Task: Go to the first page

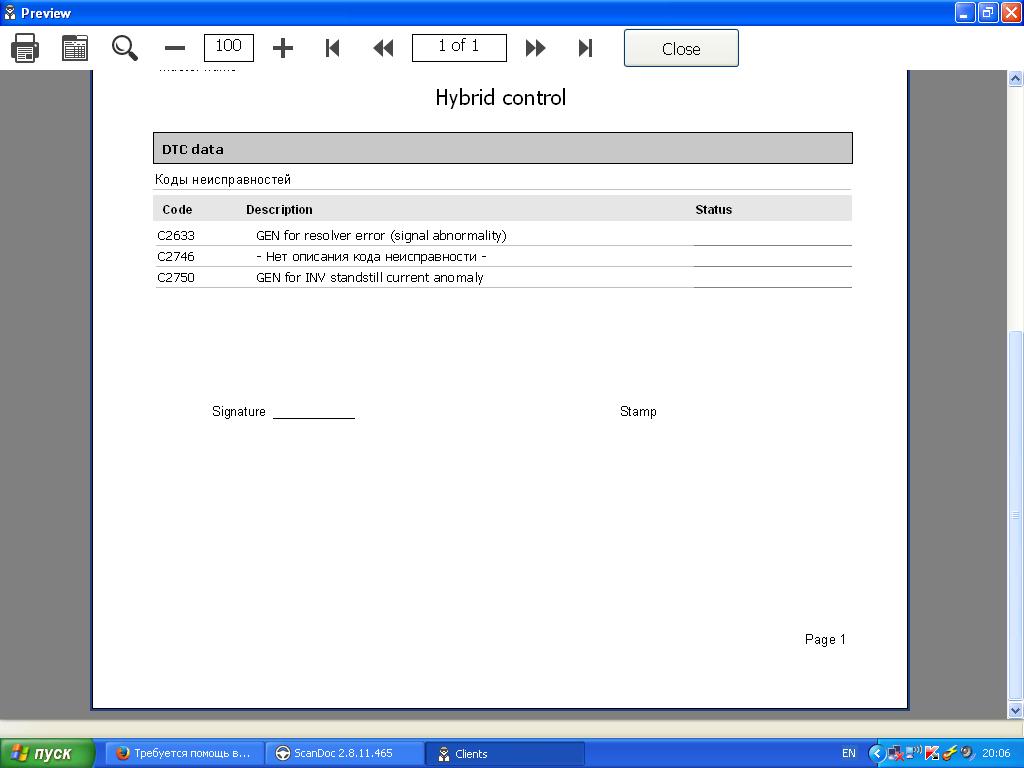Action: [x=332, y=48]
